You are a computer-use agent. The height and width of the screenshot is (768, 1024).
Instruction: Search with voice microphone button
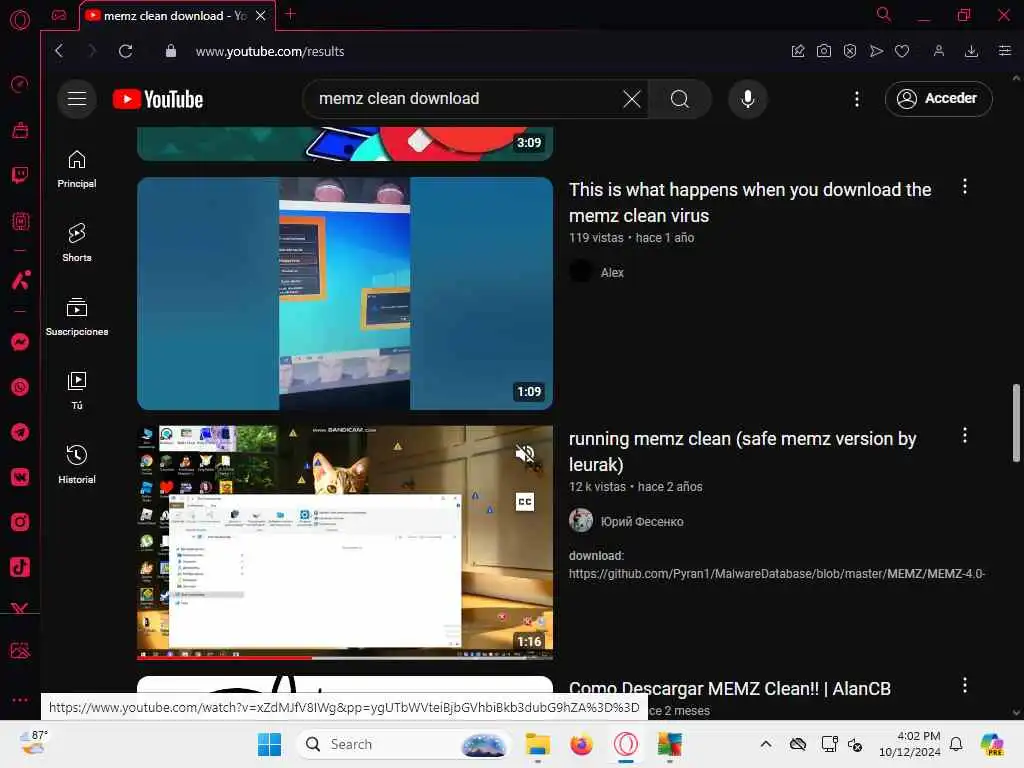tap(748, 99)
